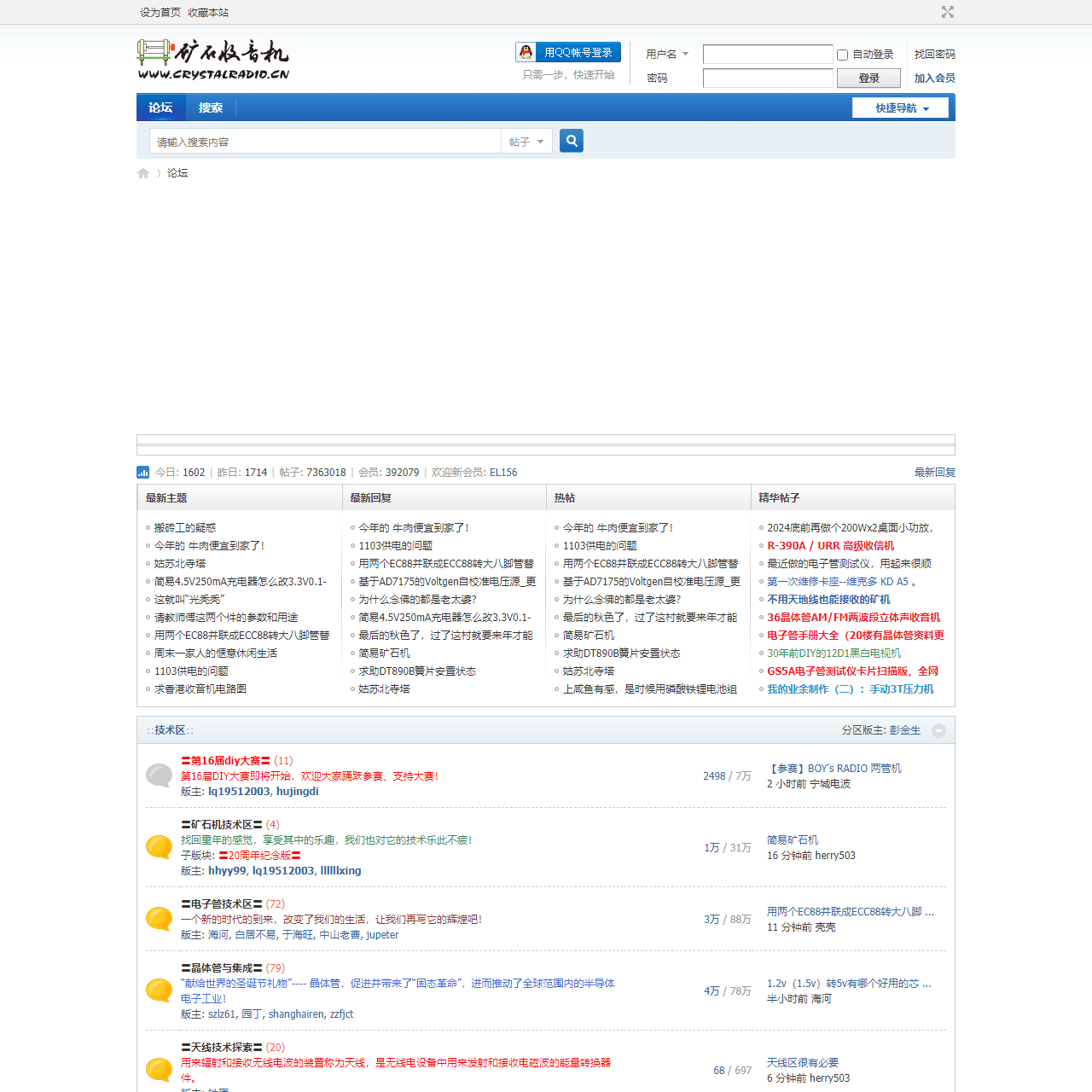
Task: Click the 矿石收音机 site logo
Action: [213, 60]
